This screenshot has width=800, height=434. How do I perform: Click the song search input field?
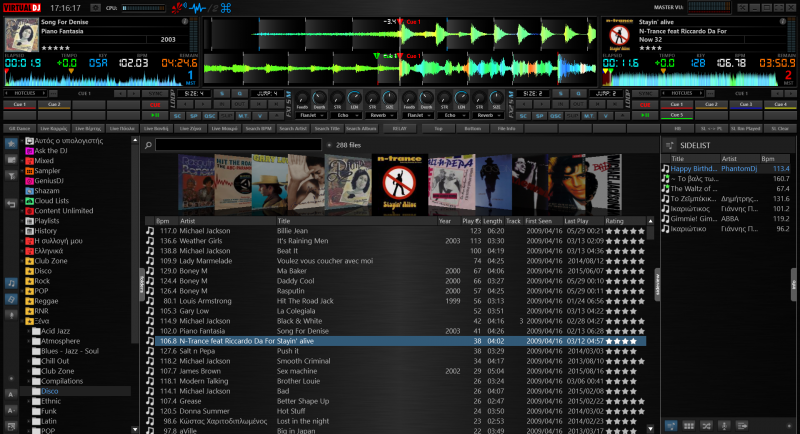click(238, 145)
